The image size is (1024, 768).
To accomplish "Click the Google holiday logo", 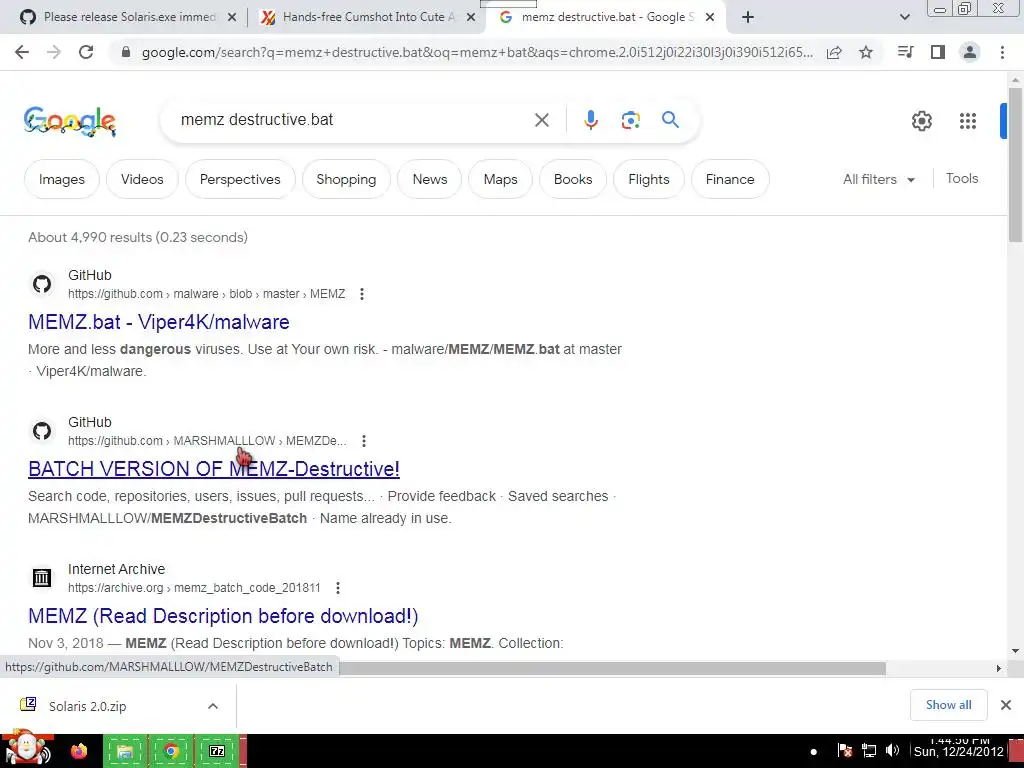I will [70, 121].
